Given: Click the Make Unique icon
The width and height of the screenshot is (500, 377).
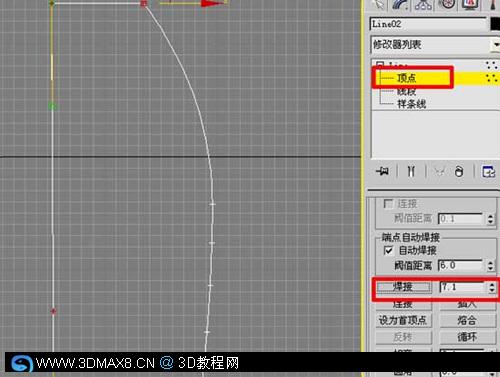Looking at the screenshot, I should pyautogui.click(x=440, y=171).
